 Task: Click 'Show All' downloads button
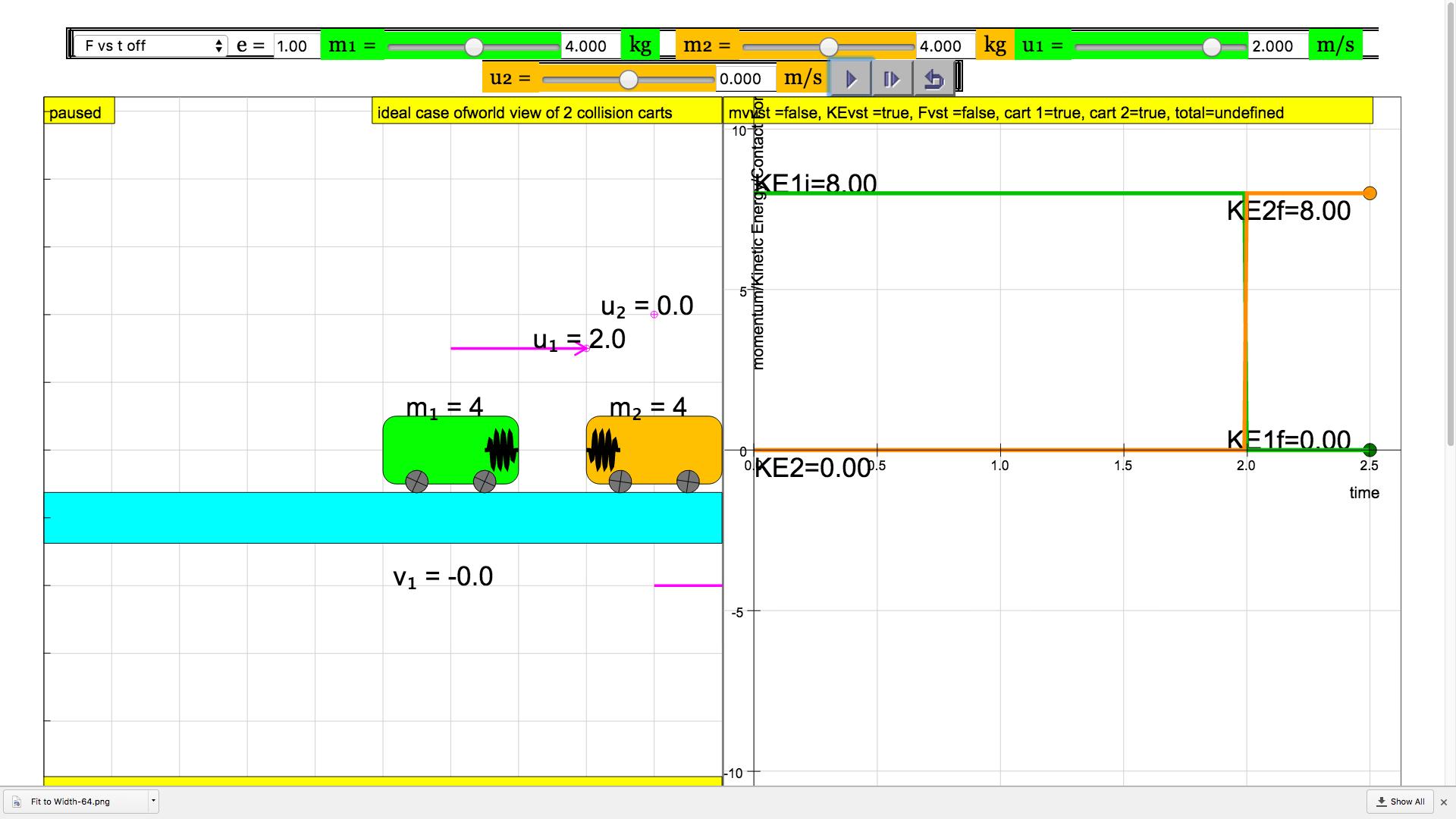click(1400, 802)
